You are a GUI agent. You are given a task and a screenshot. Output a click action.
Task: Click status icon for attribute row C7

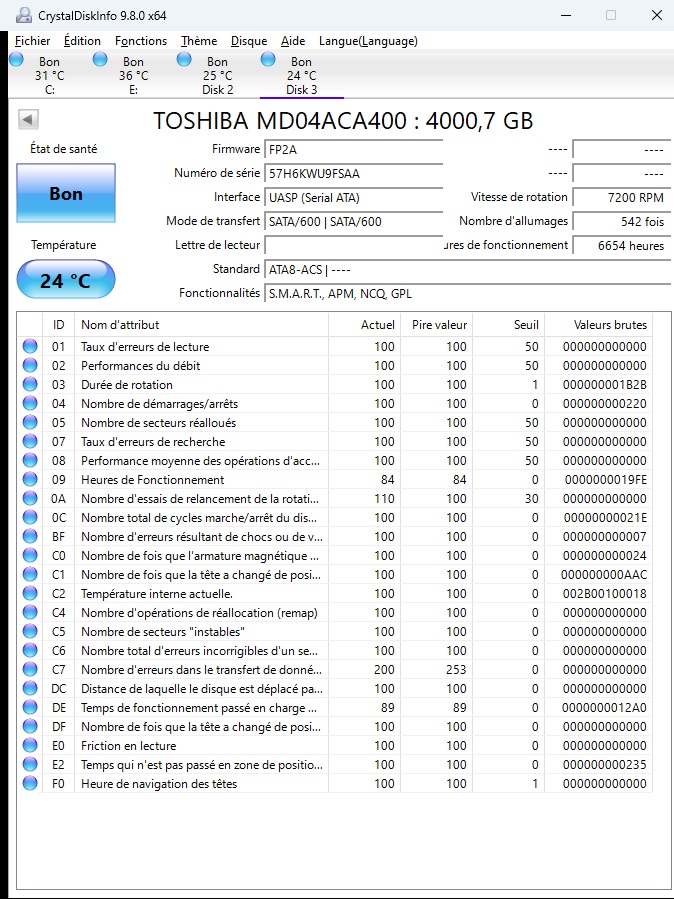[x=30, y=669]
